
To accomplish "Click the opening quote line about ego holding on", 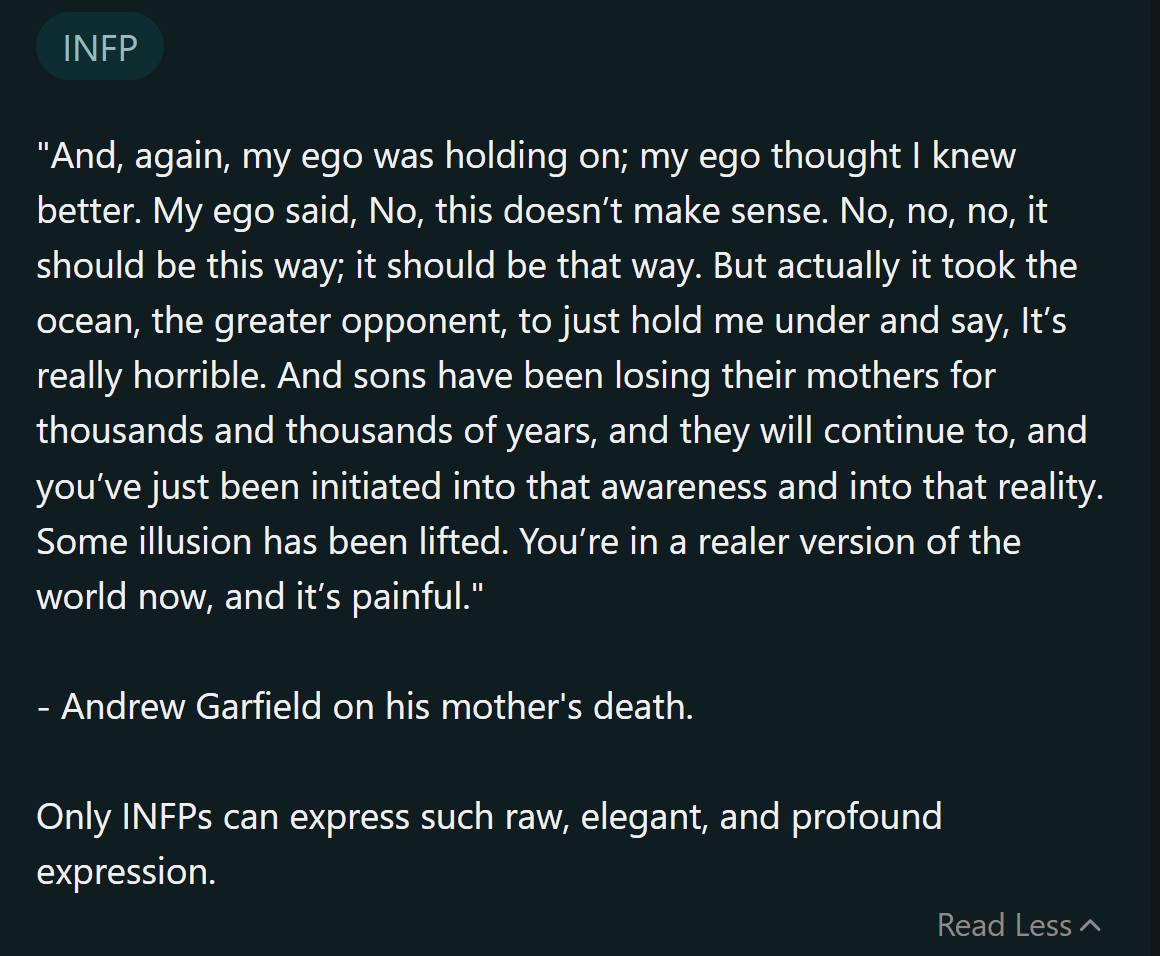I will click(526, 157).
